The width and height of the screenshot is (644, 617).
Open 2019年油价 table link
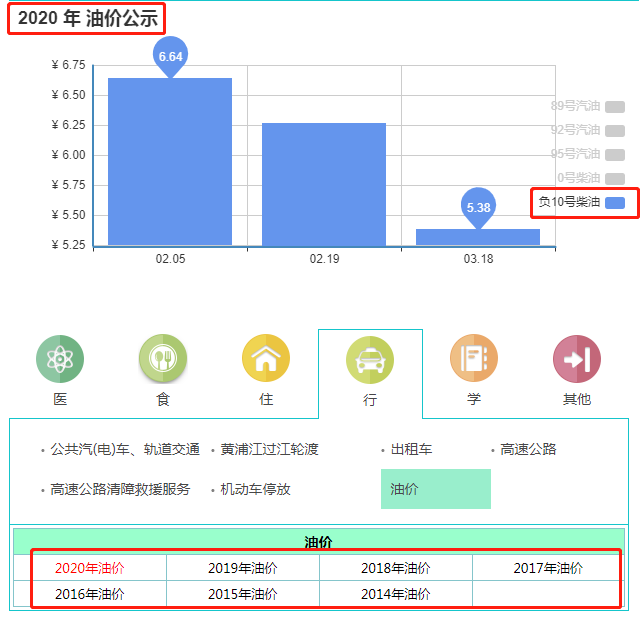click(x=243, y=568)
